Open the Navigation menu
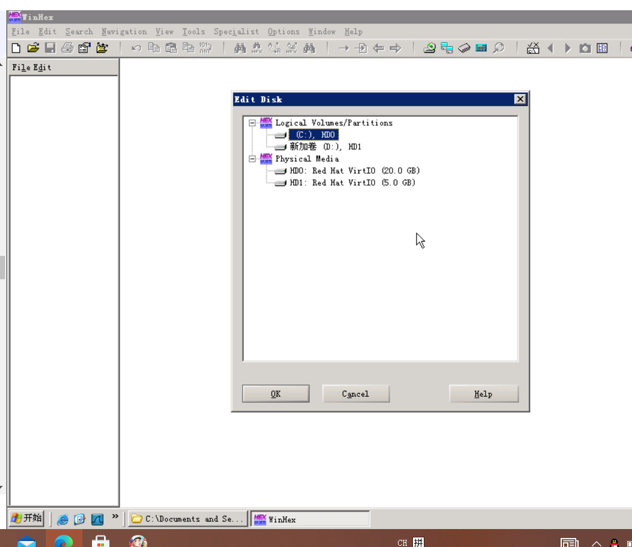The image size is (632, 547). coord(124,31)
